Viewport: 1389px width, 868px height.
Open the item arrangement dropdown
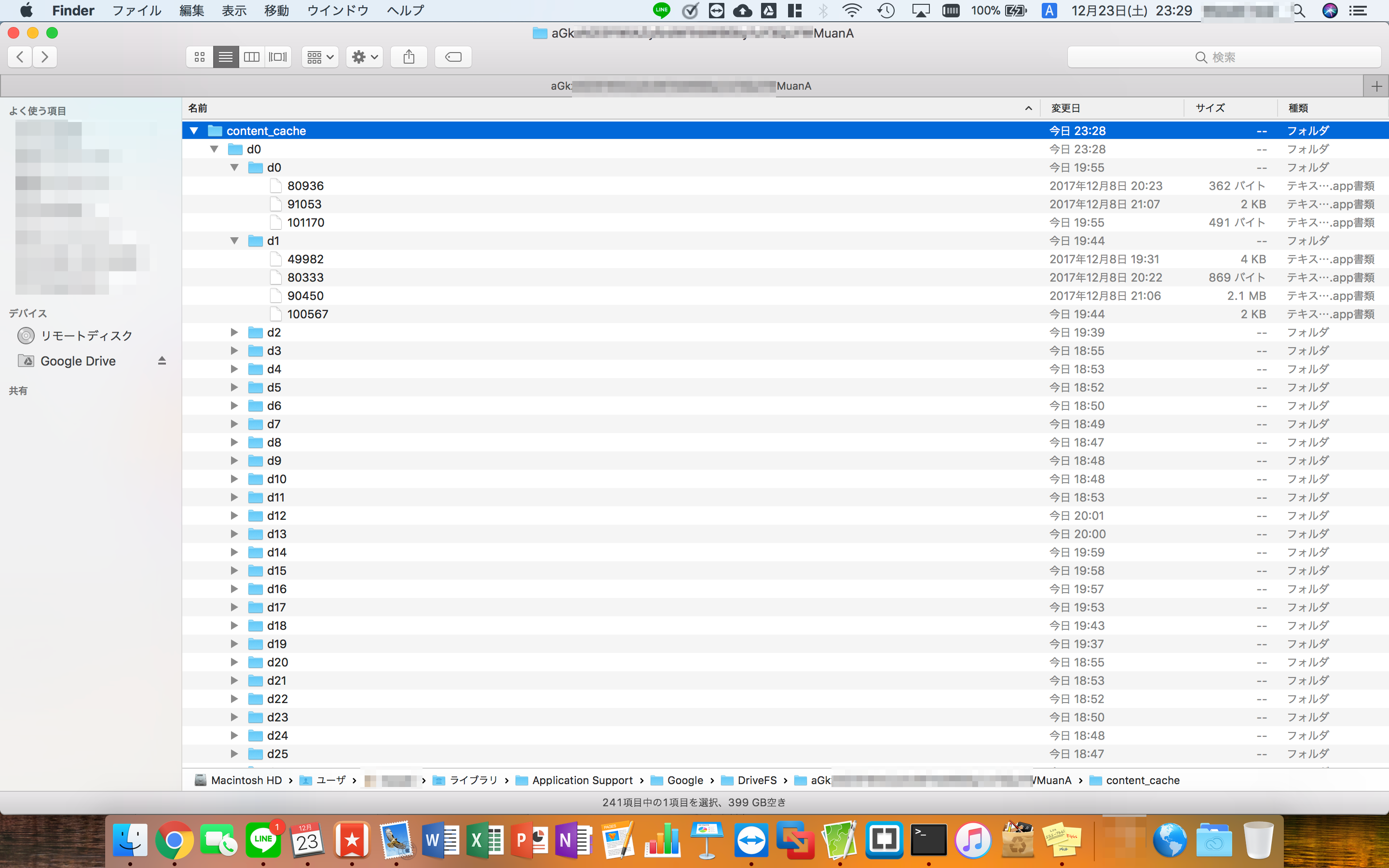(320, 57)
